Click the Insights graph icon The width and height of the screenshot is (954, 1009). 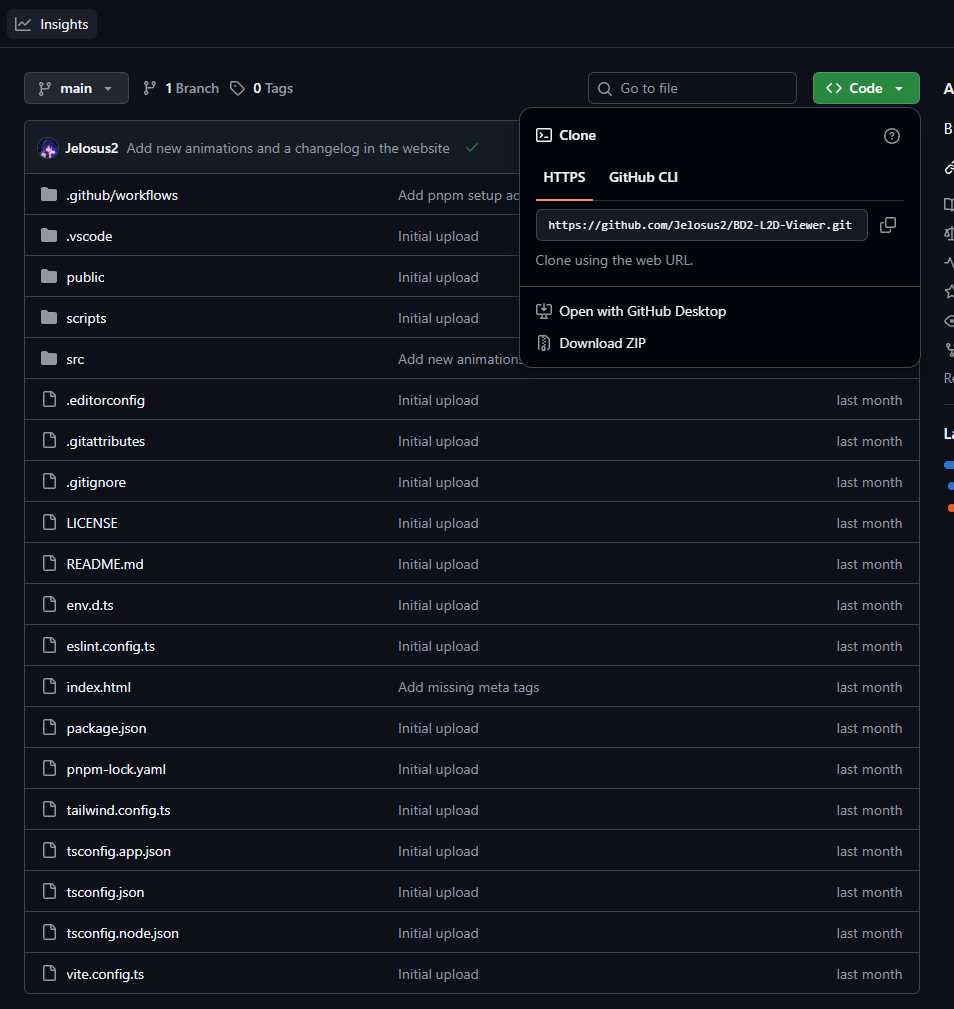[23, 24]
